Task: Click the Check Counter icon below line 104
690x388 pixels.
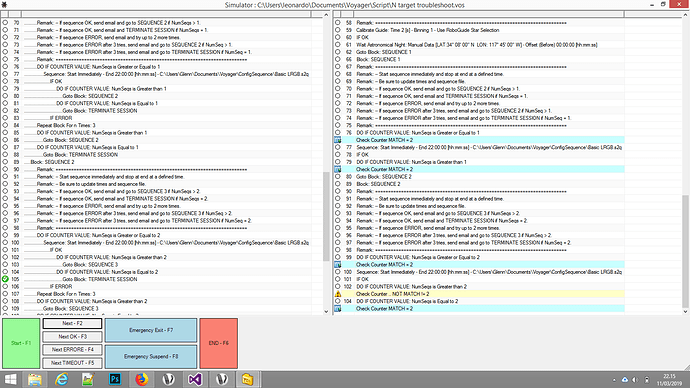Action: [x=338, y=309]
